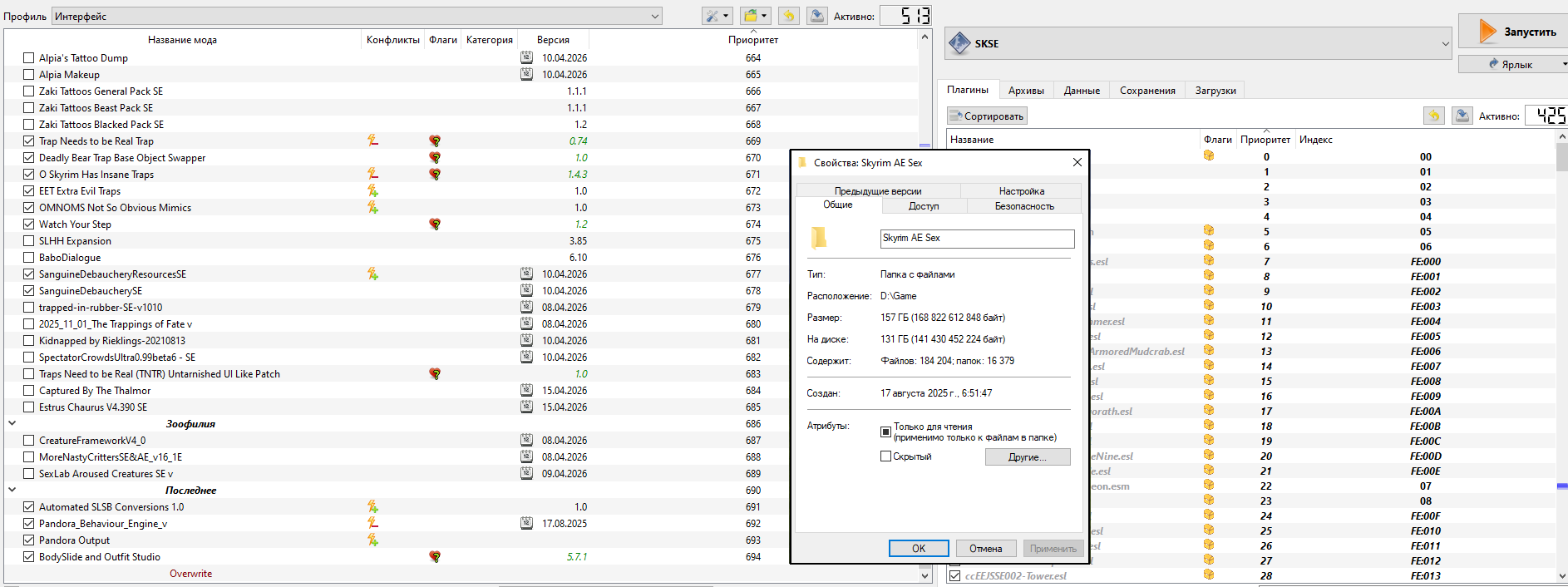Open the Сохранения tab
Image resolution: width=1568 pixels, height=587 pixels.
1147,91
